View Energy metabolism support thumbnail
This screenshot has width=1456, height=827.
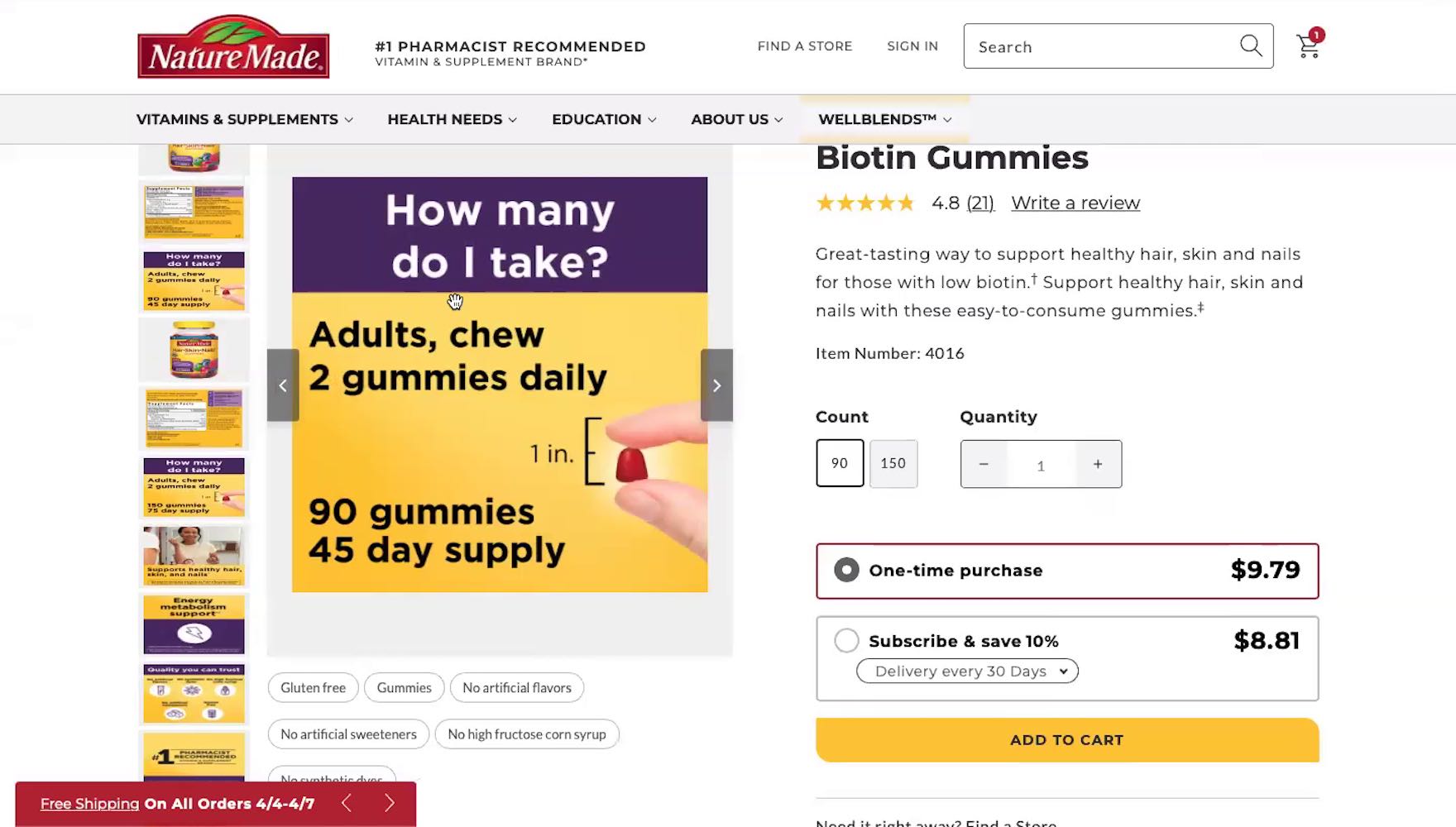(194, 624)
